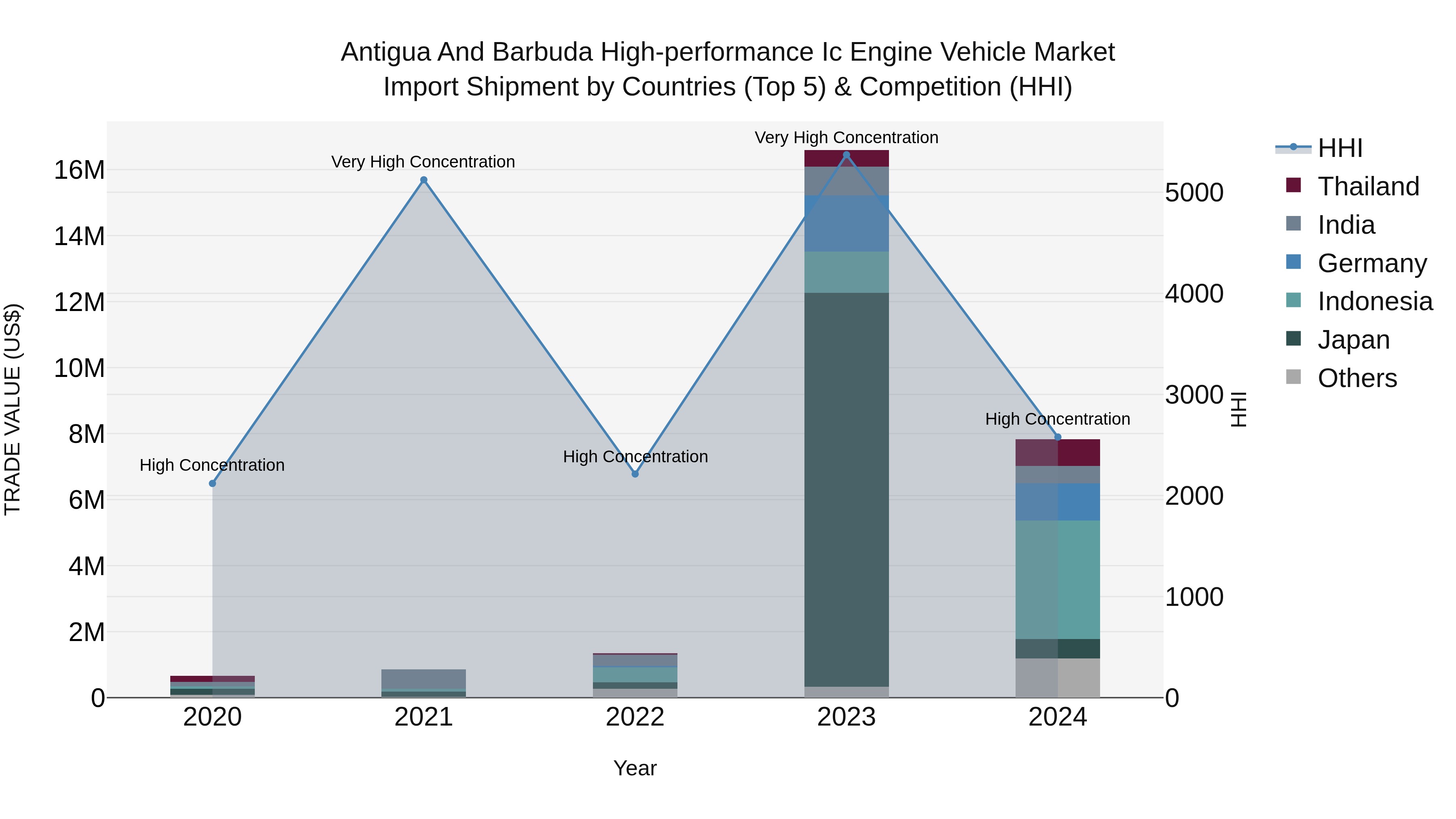Click the 'Very High Concentration' label above 2021
Image resolution: width=1456 pixels, height=819 pixels.
click(423, 162)
